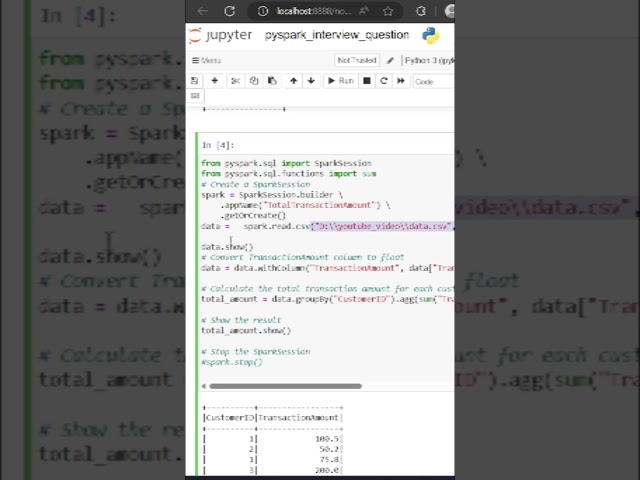The height and width of the screenshot is (480, 640).
Task: Copy selected cell icon
Action: 253,81
